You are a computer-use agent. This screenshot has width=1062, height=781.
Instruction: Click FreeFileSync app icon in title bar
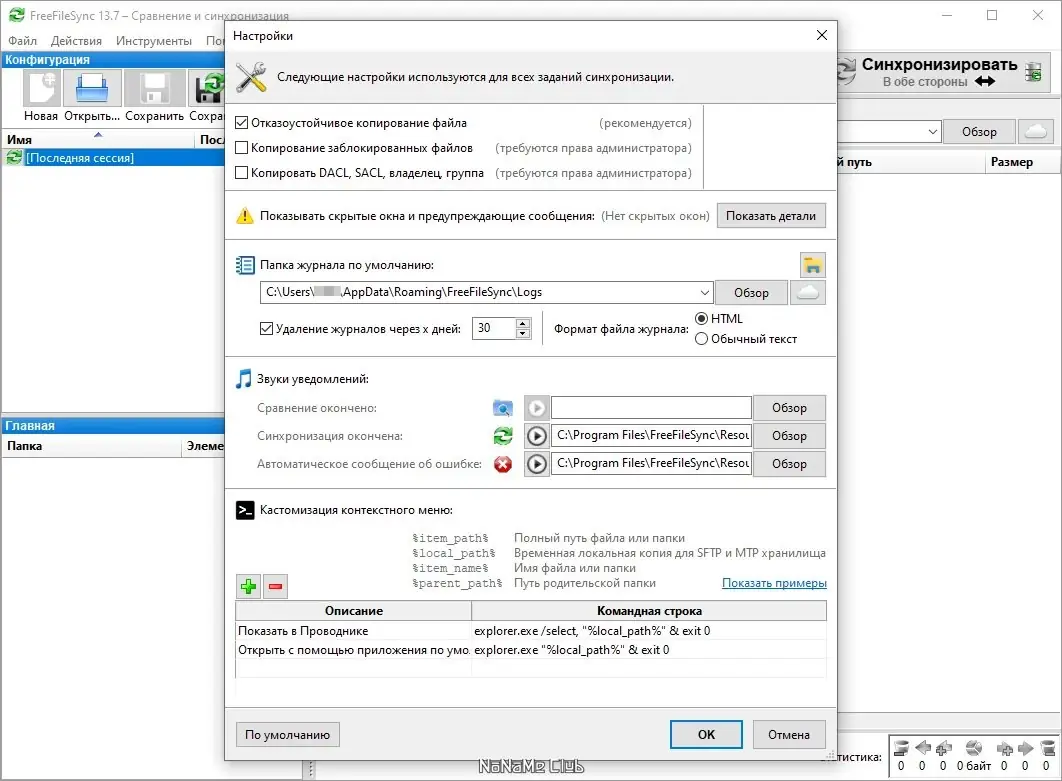[16, 15]
